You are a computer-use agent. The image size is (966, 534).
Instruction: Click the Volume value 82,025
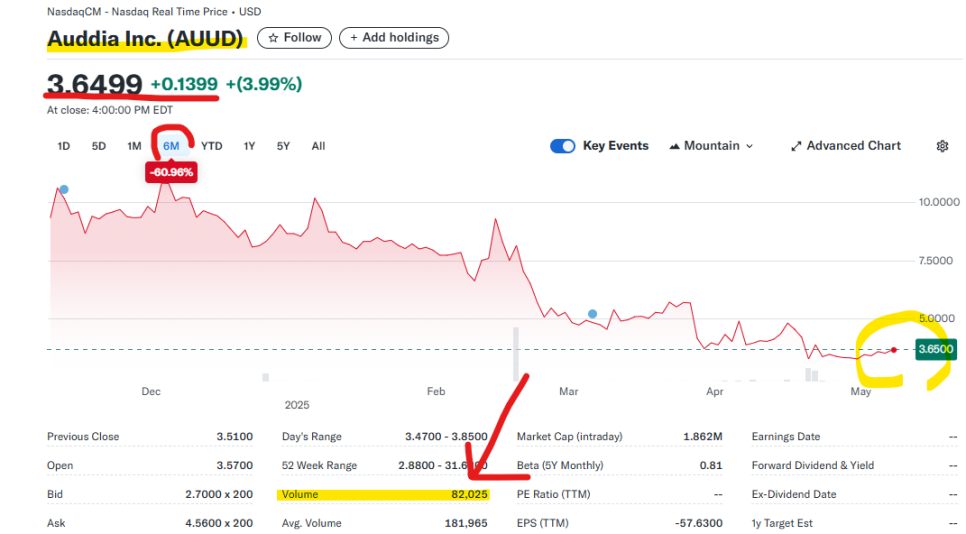(x=469, y=495)
